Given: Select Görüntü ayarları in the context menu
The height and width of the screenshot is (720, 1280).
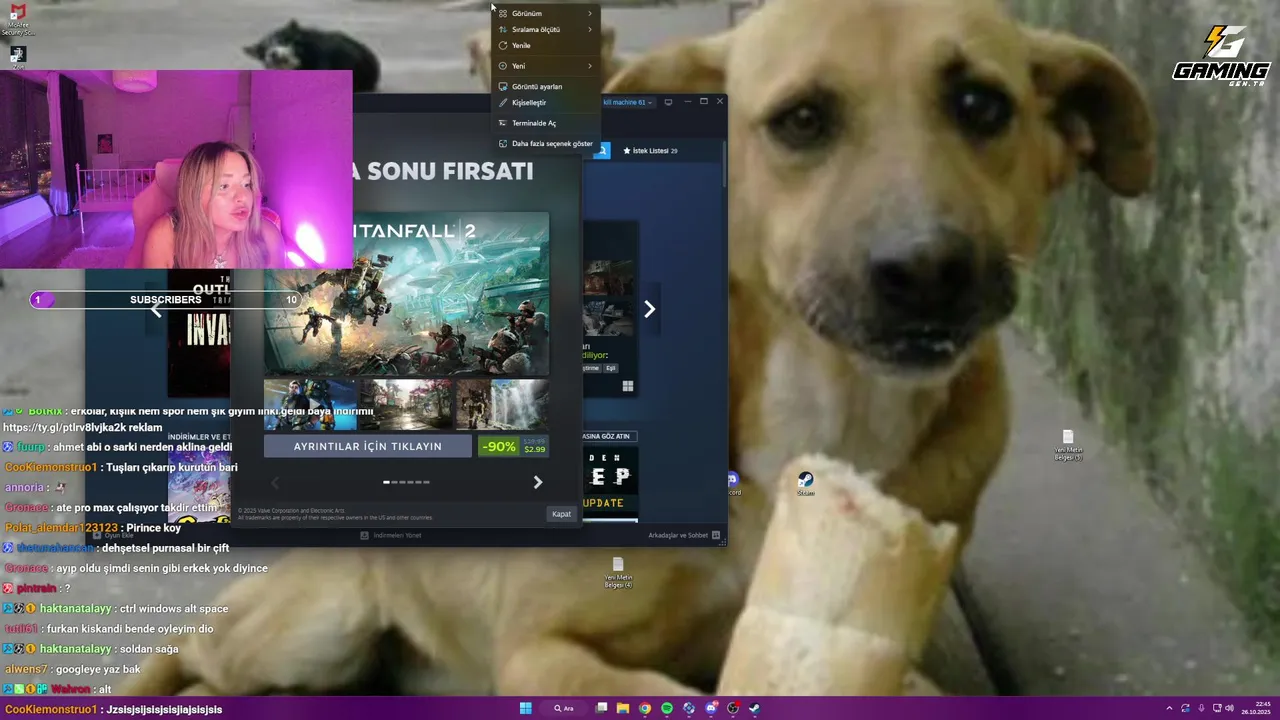Looking at the screenshot, I should [546, 87].
